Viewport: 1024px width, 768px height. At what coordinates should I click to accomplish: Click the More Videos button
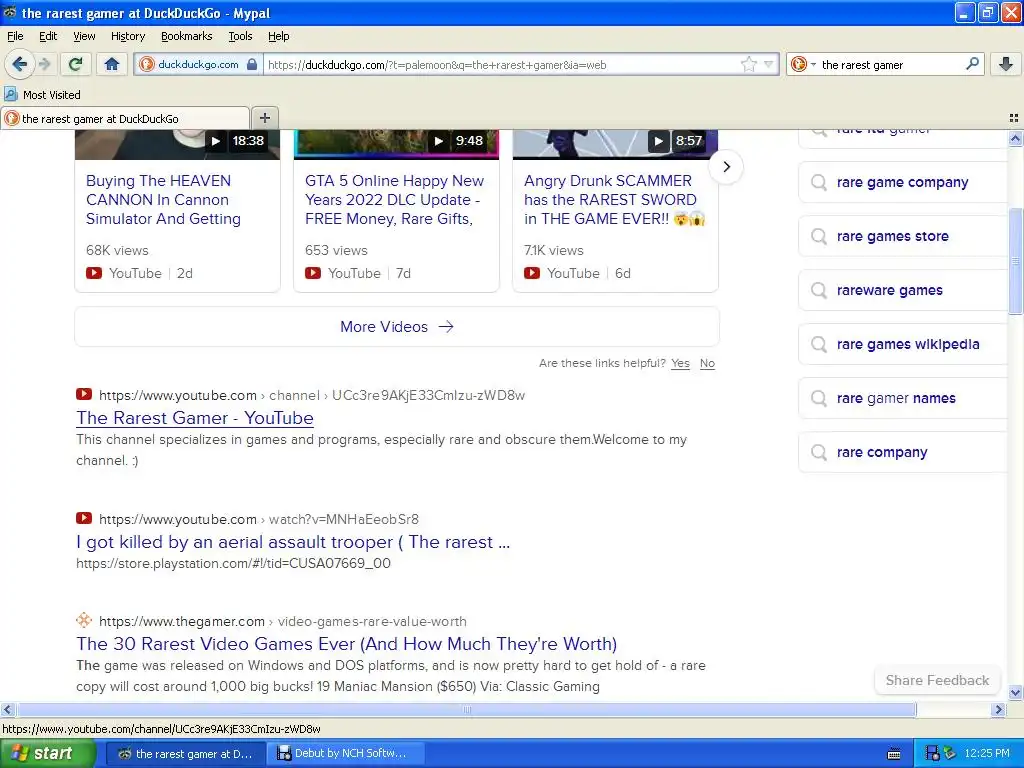pos(397,327)
